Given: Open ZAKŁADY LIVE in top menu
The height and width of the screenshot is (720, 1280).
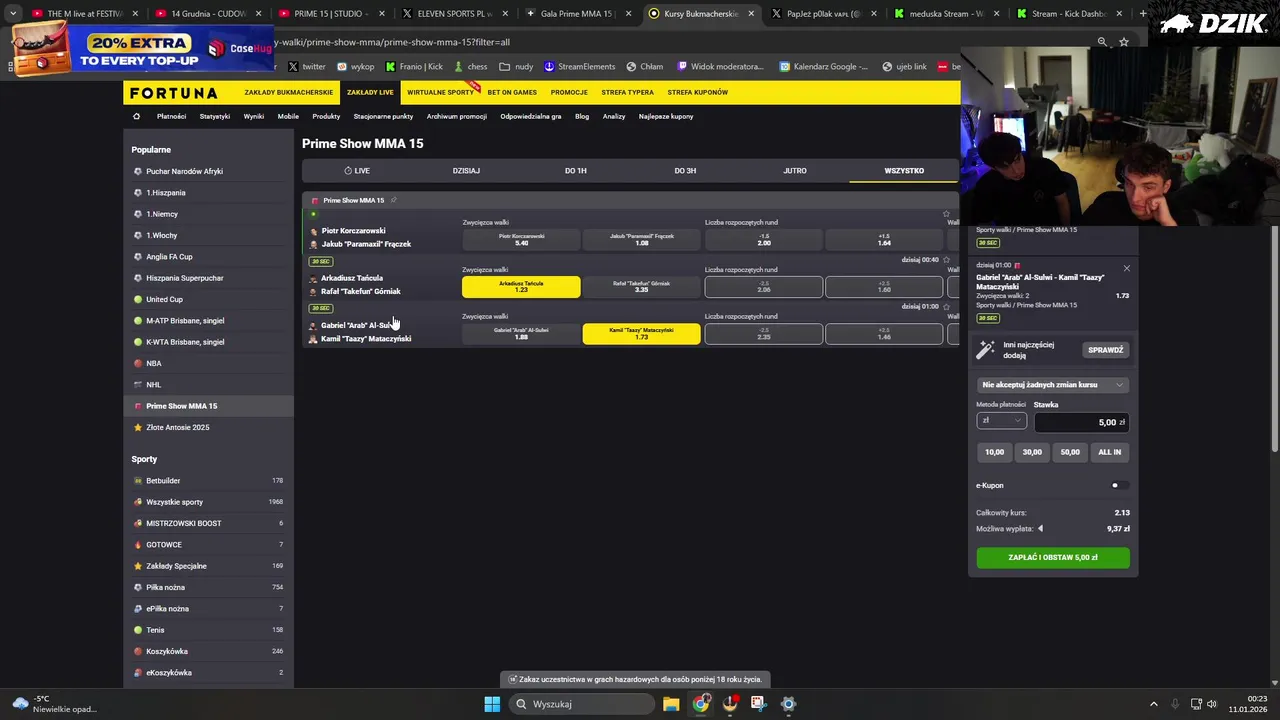Looking at the screenshot, I should pos(370,92).
